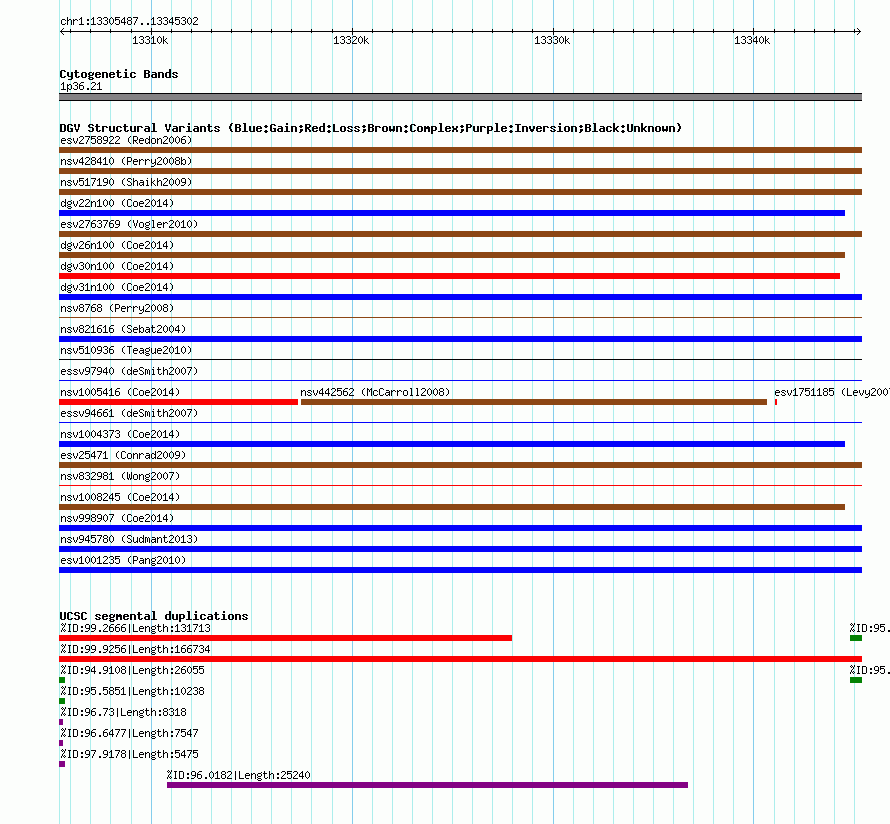Click the %ID:95.5851|Length:10238 duplication label
The width and height of the screenshot is (890, 824).
(132, 691)
